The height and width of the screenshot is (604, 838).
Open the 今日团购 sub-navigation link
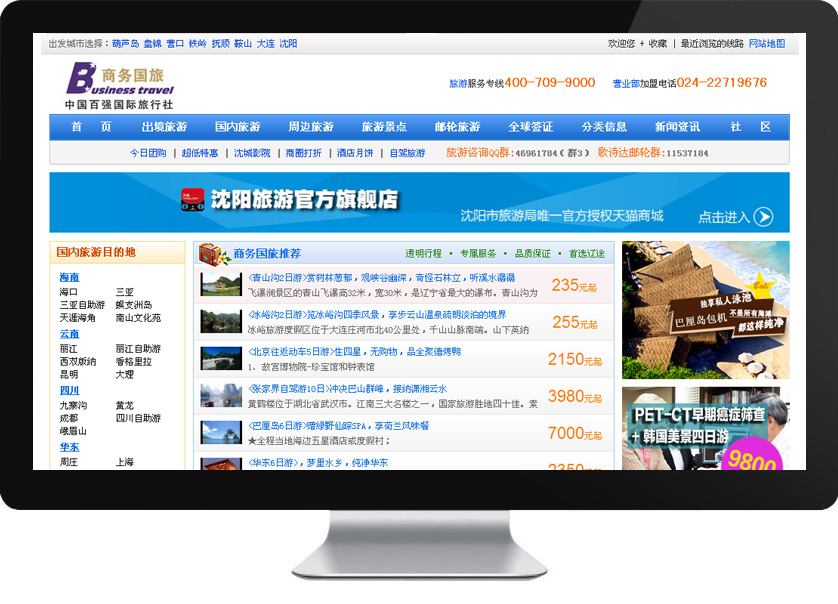[x=148, y=153]
